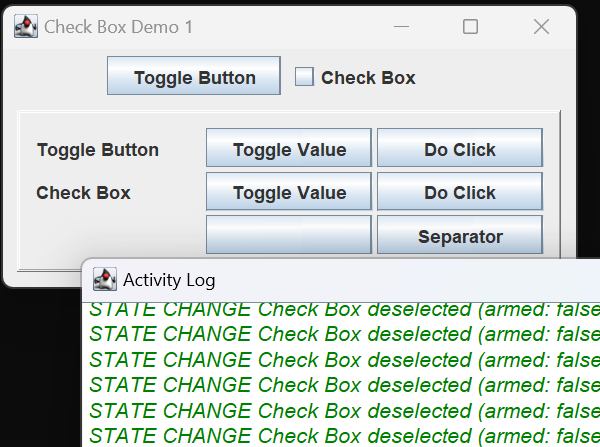Minimize the Check Box Demo 1 window
The height and width of the screenshot is (447, 600).
[401, 27]
